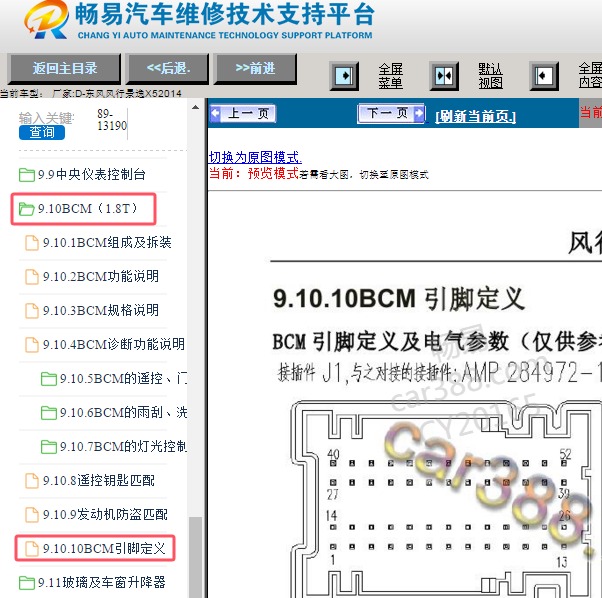Click sidebar scrollbar up arrow
Viewport: 602px width, 598px height.
195,107
